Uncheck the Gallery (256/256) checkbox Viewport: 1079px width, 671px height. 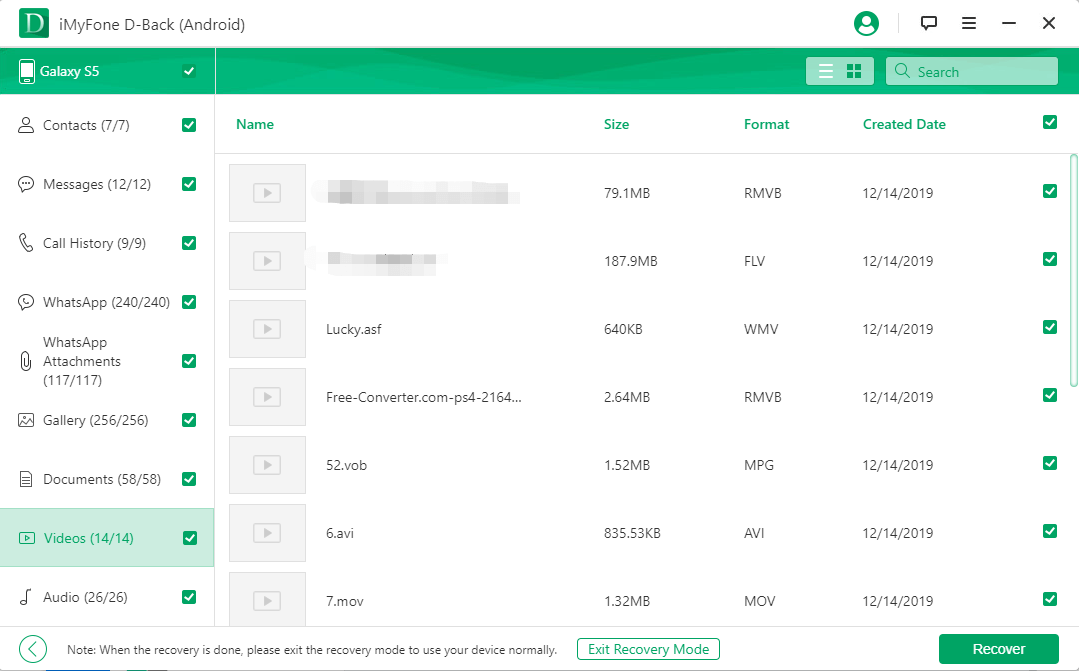(189, 420)
